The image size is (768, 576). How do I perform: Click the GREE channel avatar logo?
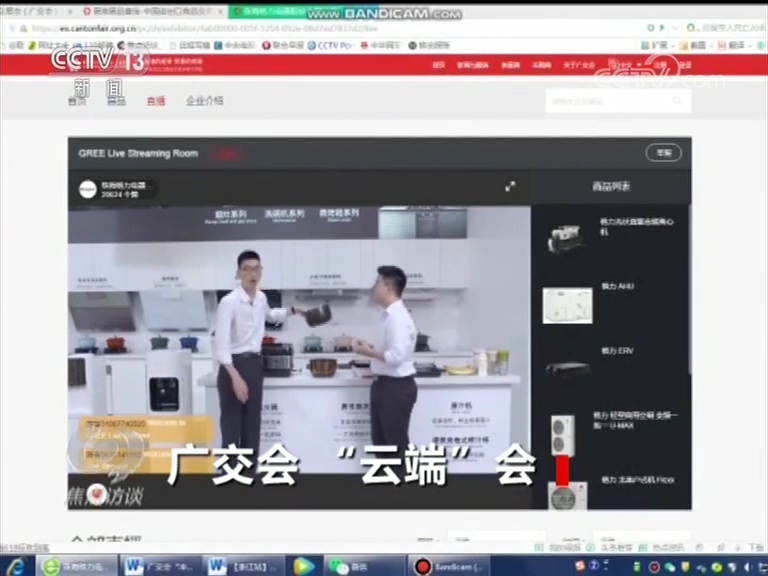coord(88,189)
